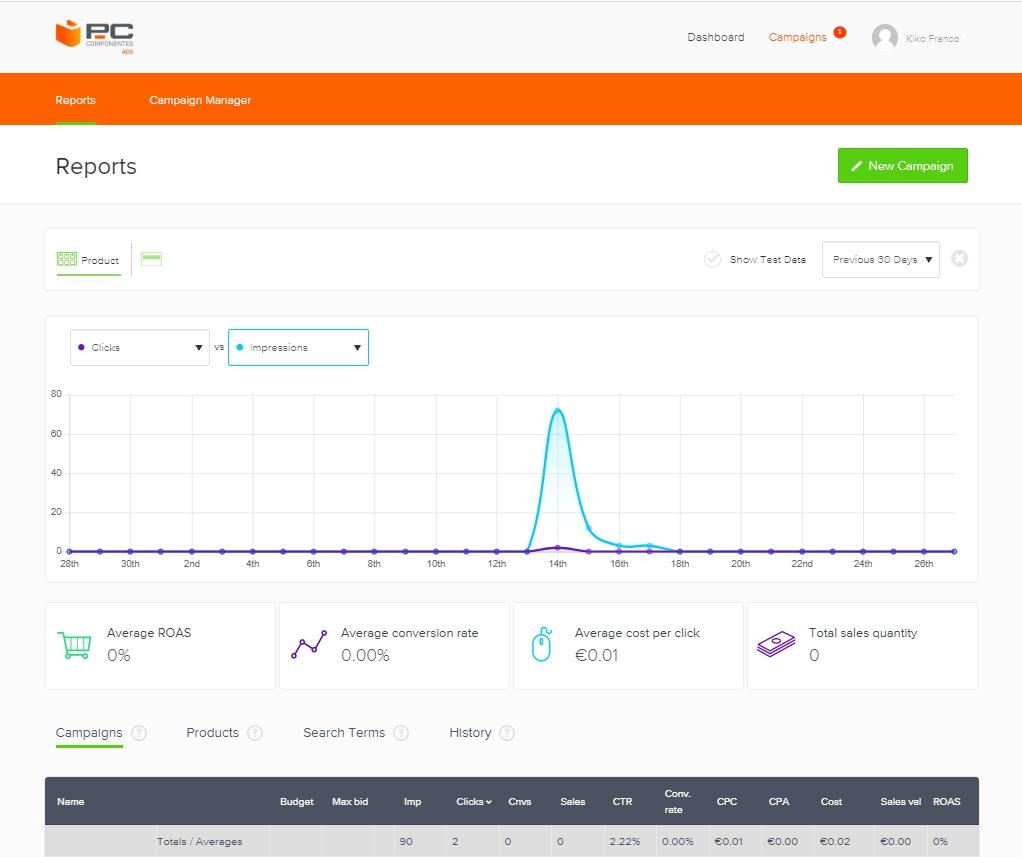
Task: Toggle the Show Test Data checkbox
Action: coord(713,260)
